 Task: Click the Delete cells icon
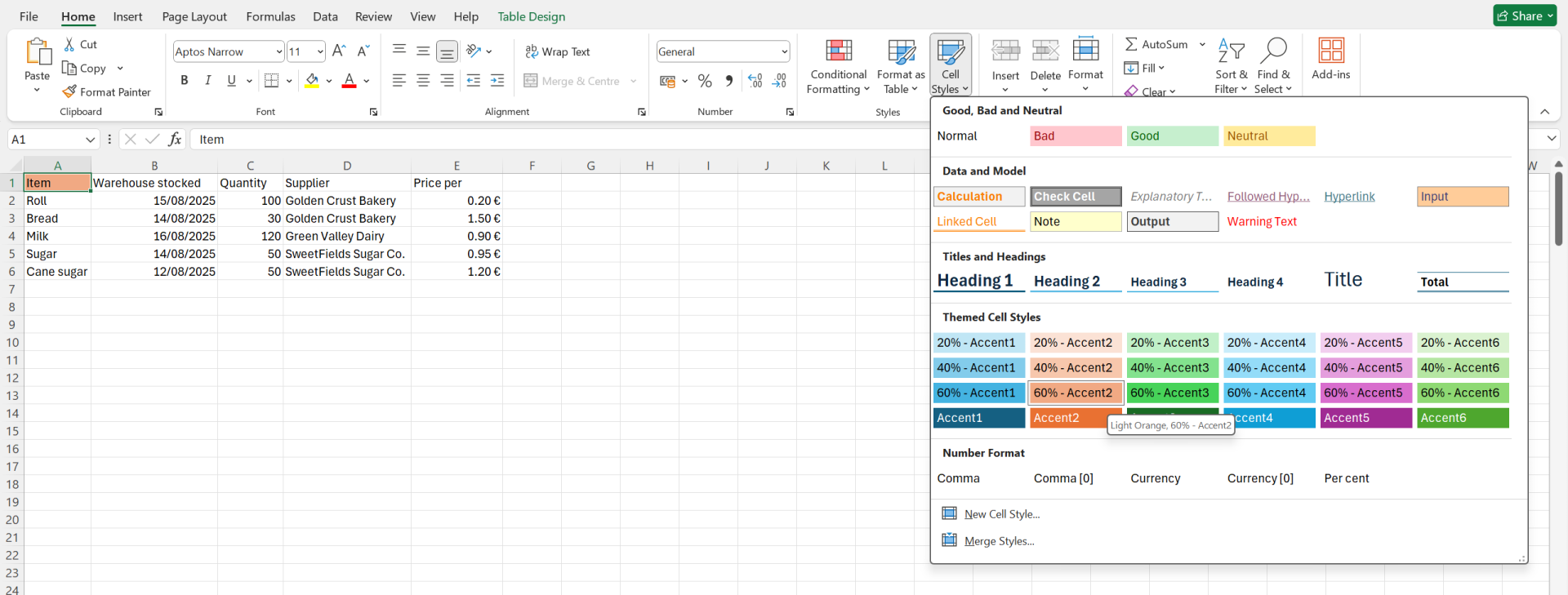1045,51
